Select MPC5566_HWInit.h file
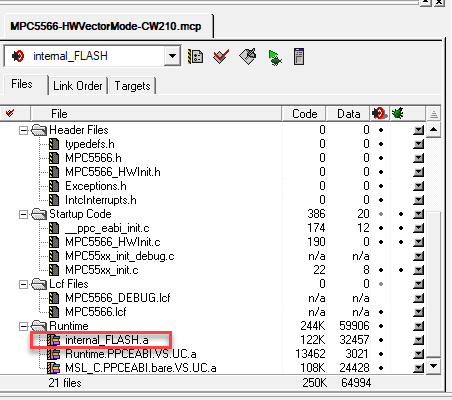The width and height of the screenshot is (452, 400). pos(113,172)
